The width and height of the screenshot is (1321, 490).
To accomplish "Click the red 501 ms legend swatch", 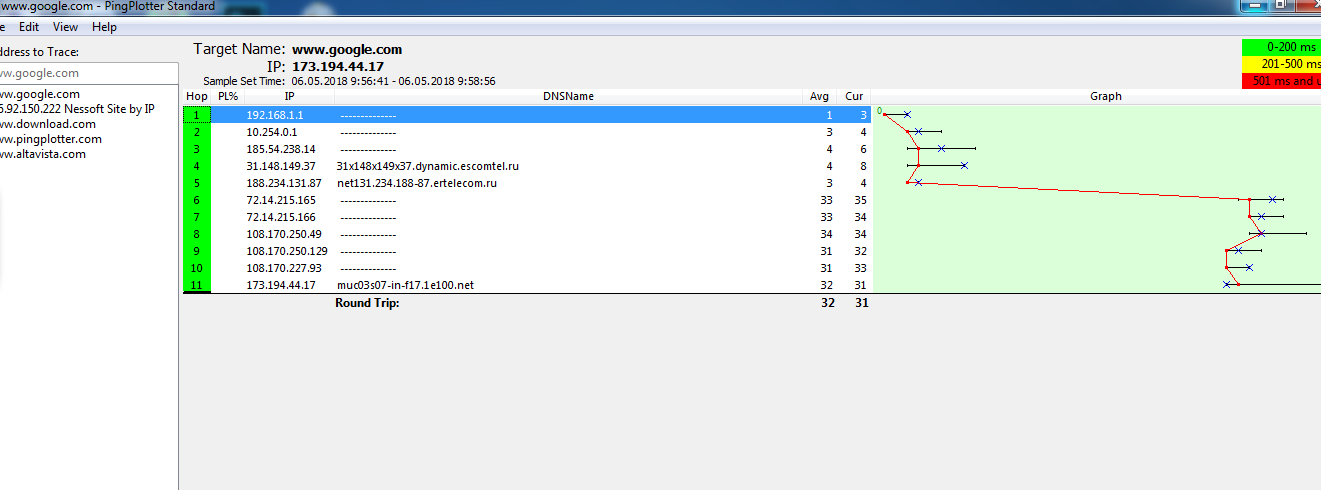I will 1280,81.
